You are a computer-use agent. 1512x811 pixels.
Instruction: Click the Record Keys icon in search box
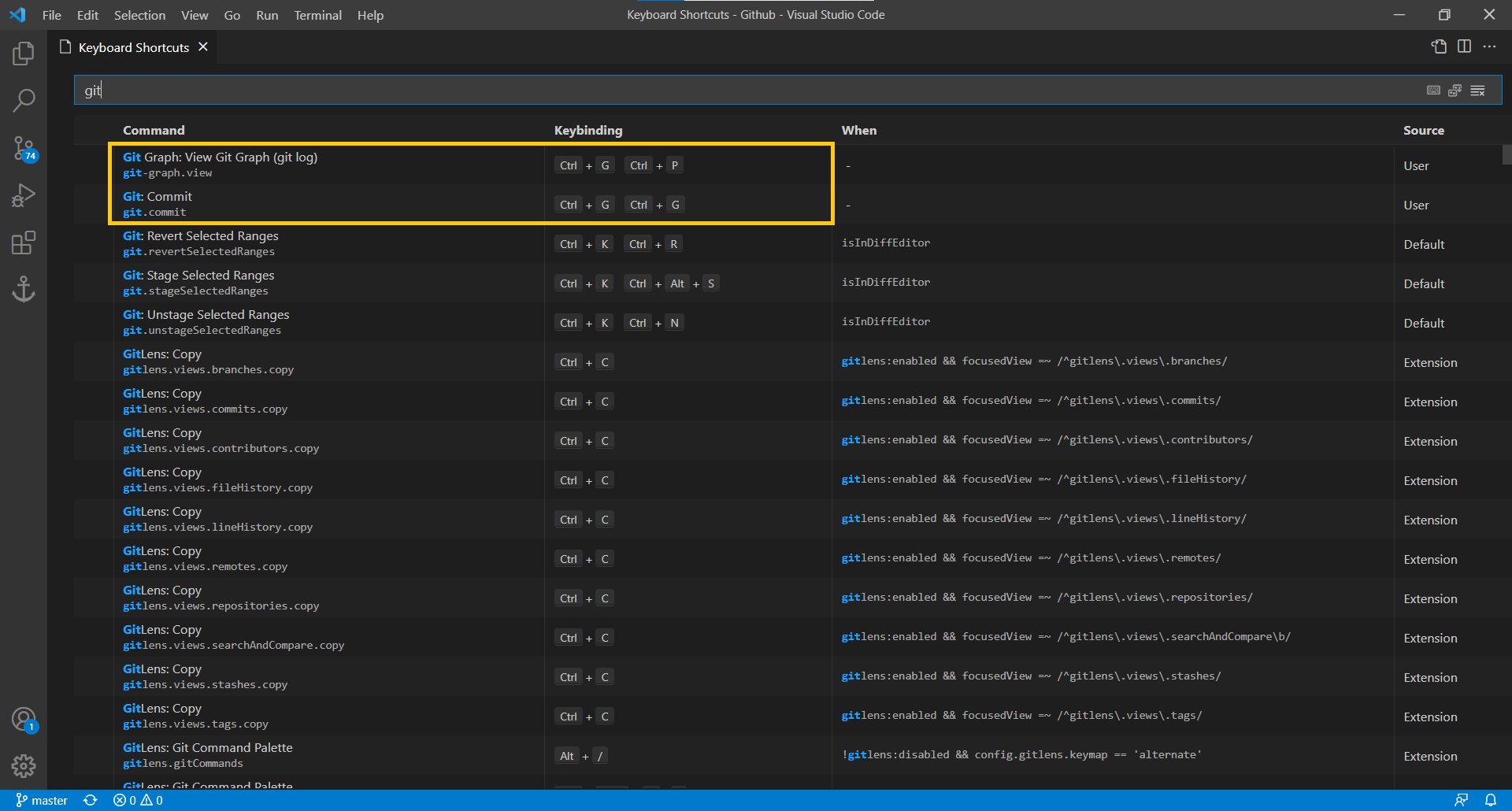click(x=1433, y=91)
